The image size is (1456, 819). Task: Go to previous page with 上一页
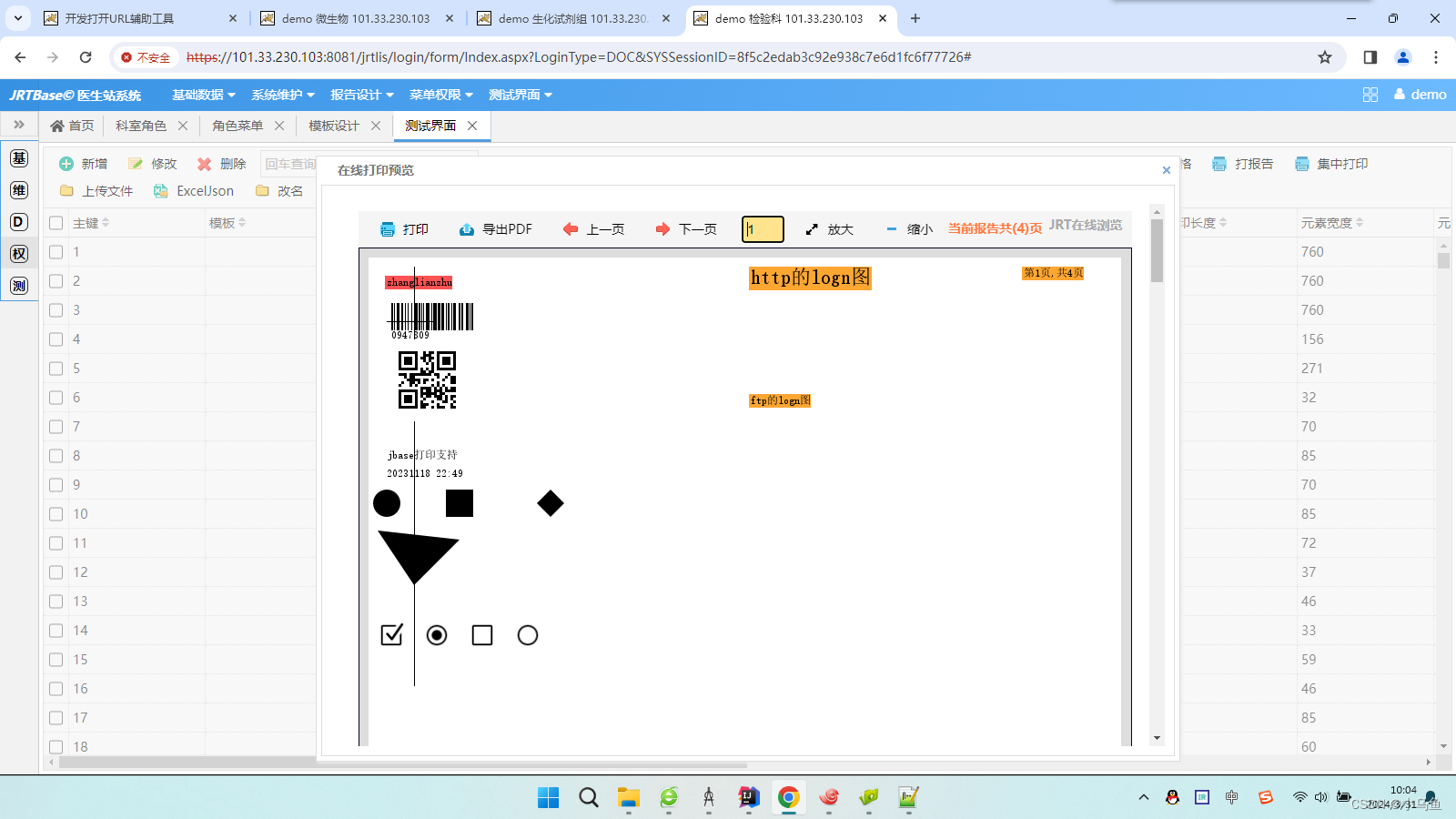pyautogui.click(x=593, y=229)
